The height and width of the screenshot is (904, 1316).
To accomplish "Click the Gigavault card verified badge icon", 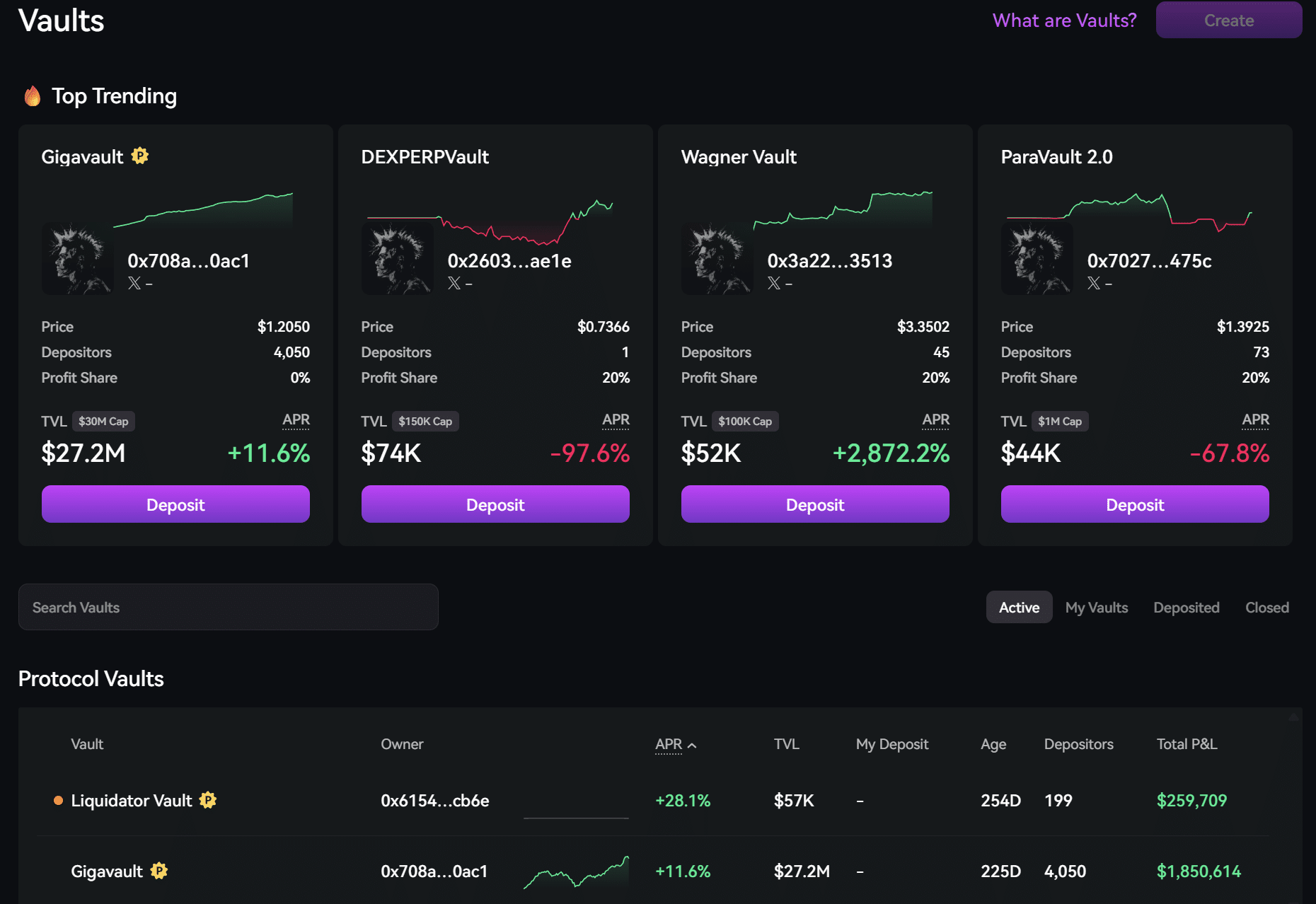I will 140,156.
